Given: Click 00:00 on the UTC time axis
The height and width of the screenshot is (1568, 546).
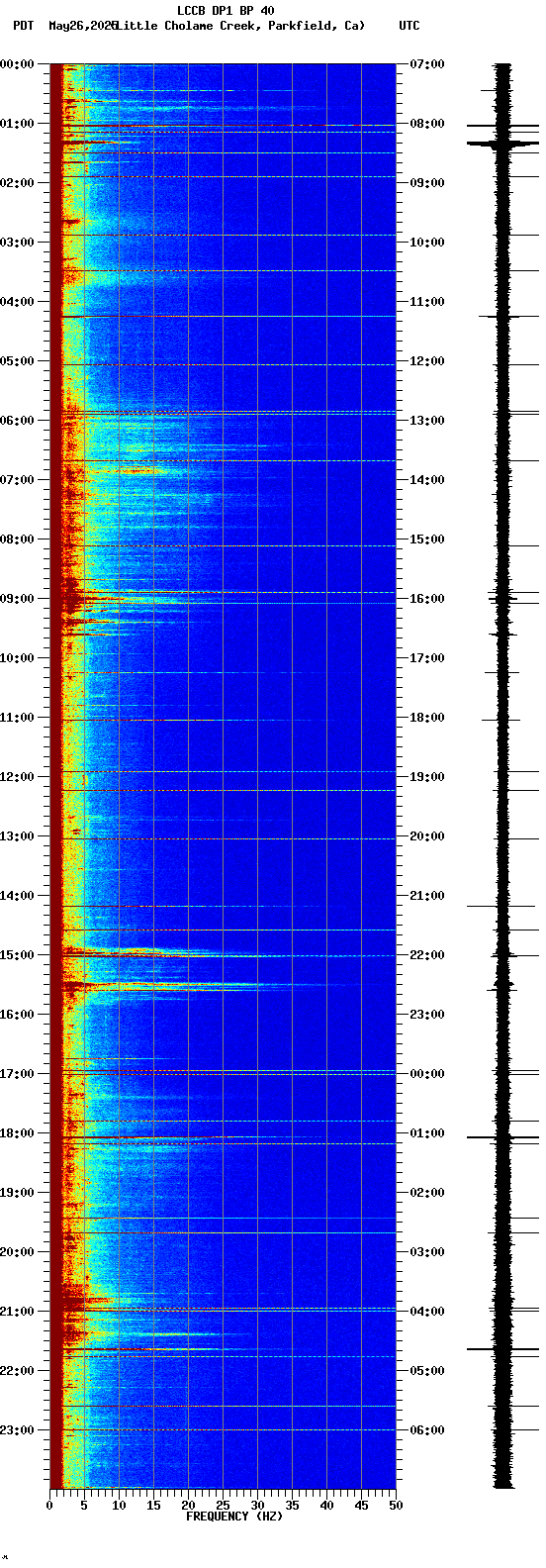Looking at the screenshot, I should click(427, 1074).
